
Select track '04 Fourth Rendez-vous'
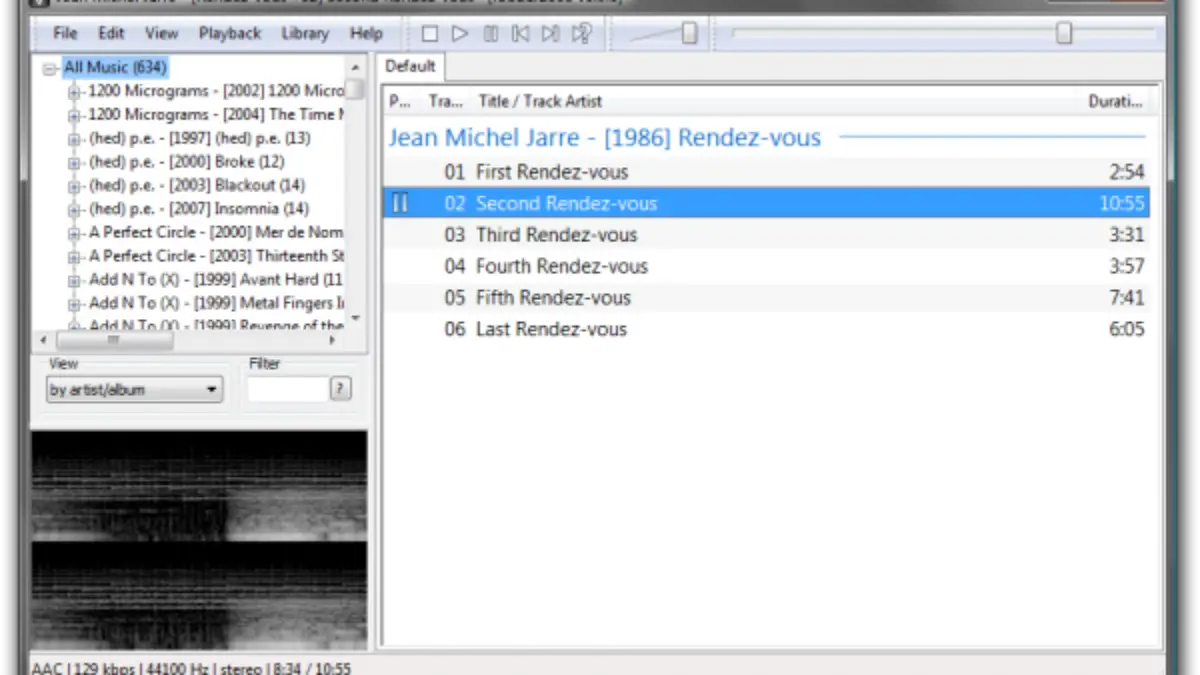pos(767,266)
